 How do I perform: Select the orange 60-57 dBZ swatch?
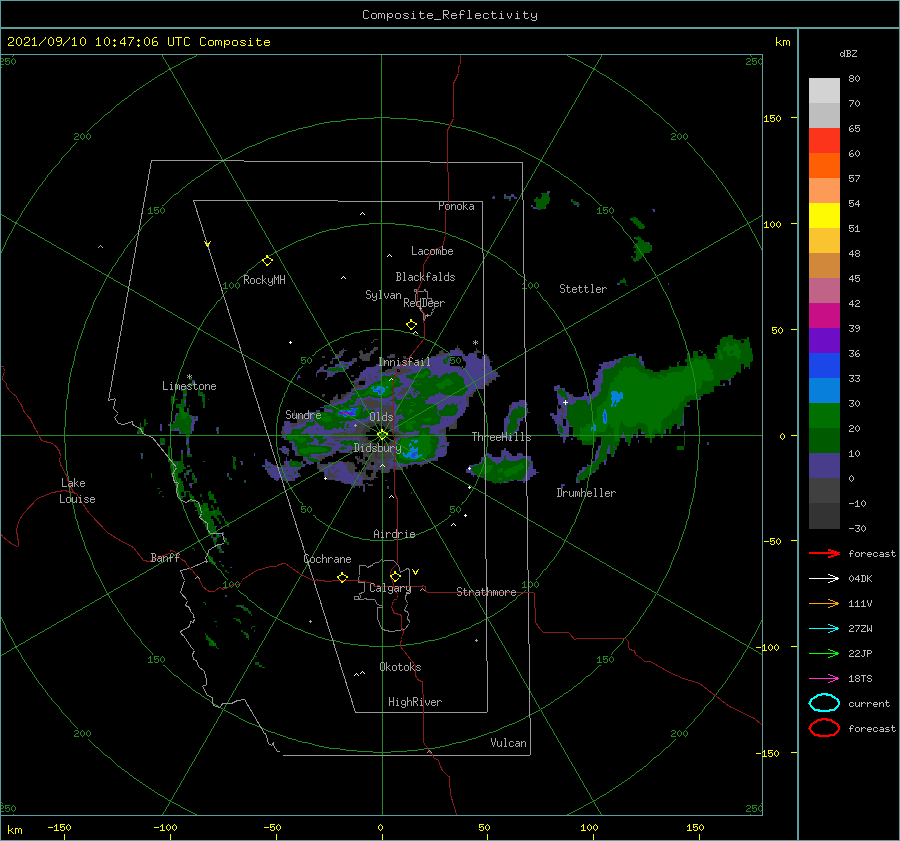(x=824, y=166)
